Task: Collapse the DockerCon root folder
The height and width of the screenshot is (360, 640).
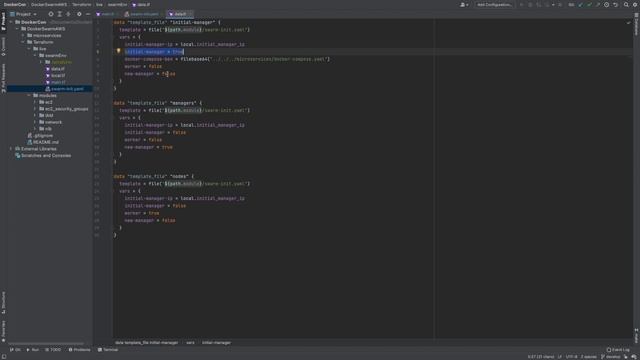Action: tap(11, 22)
